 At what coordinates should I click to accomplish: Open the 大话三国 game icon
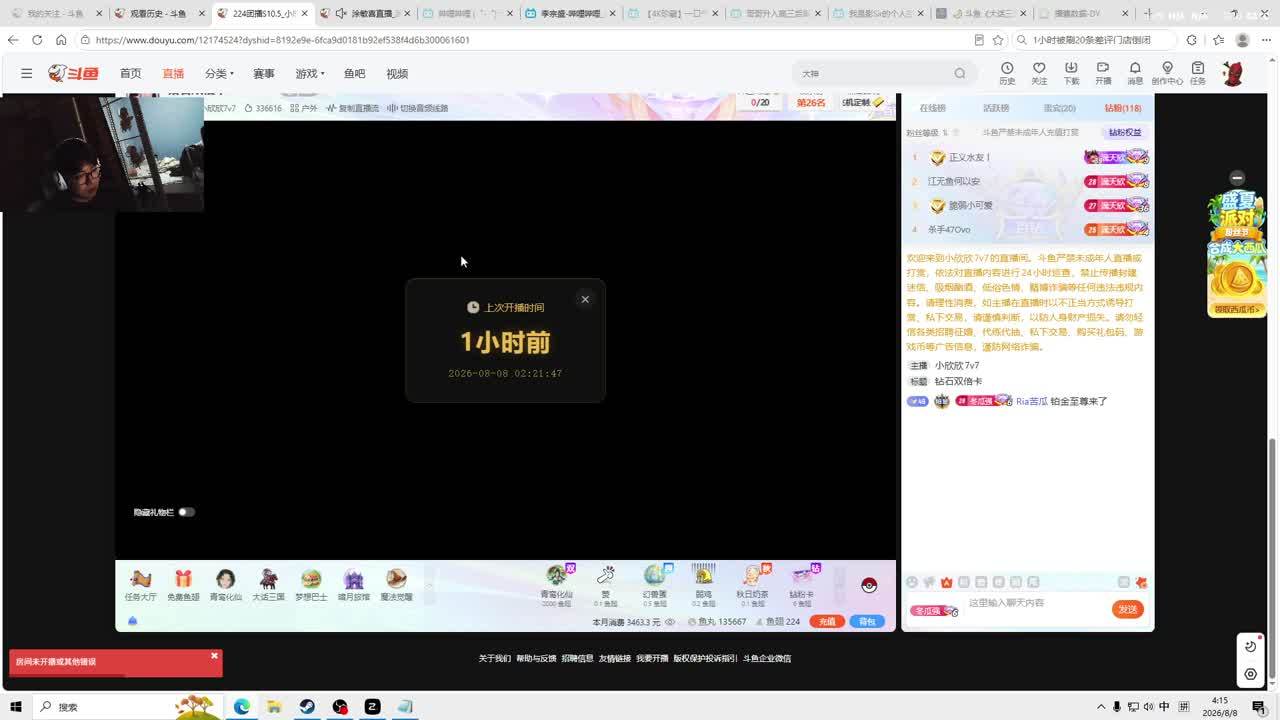(x=268, y=584)
